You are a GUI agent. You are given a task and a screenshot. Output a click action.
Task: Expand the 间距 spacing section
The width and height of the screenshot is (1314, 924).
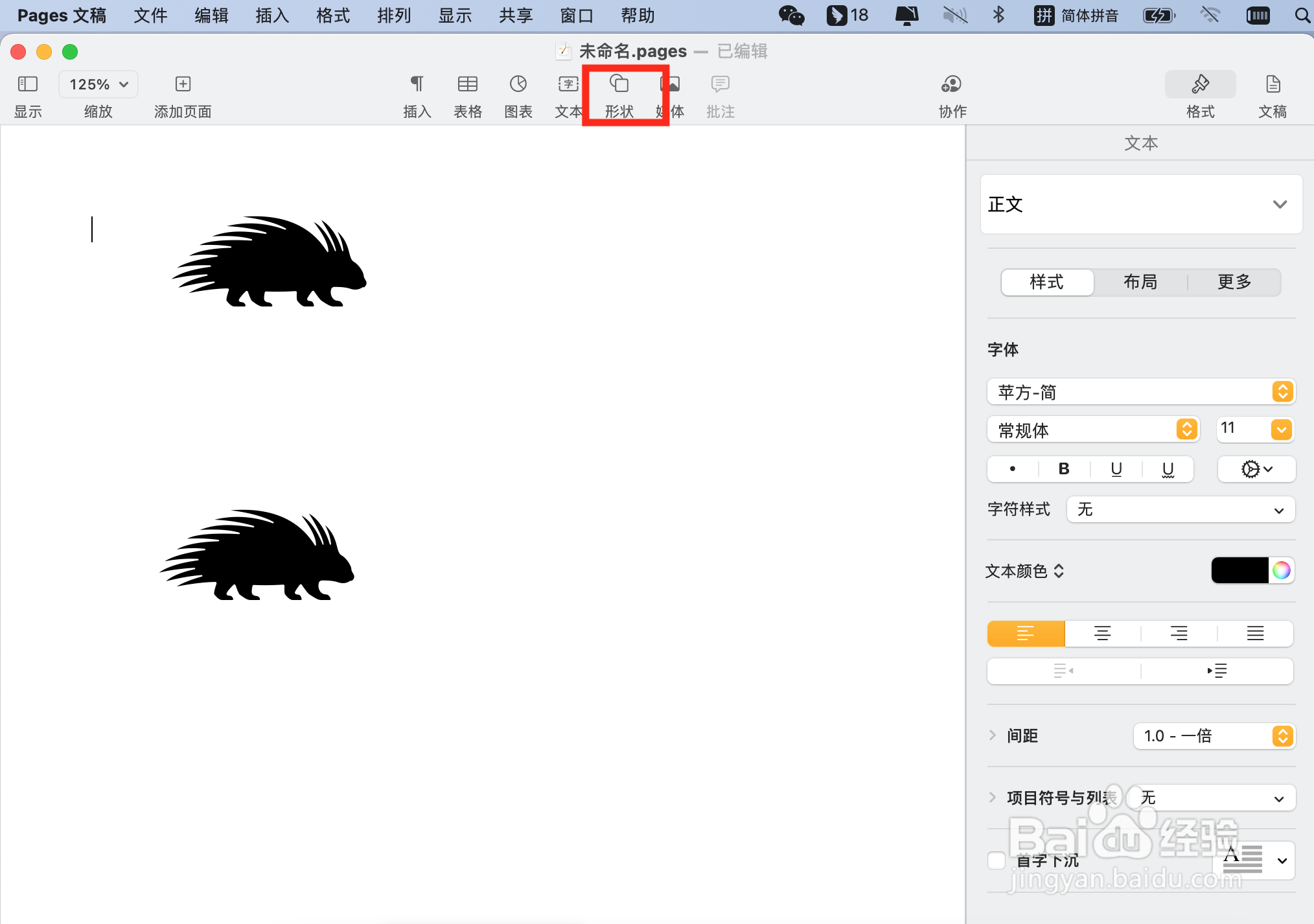[993, 735]
